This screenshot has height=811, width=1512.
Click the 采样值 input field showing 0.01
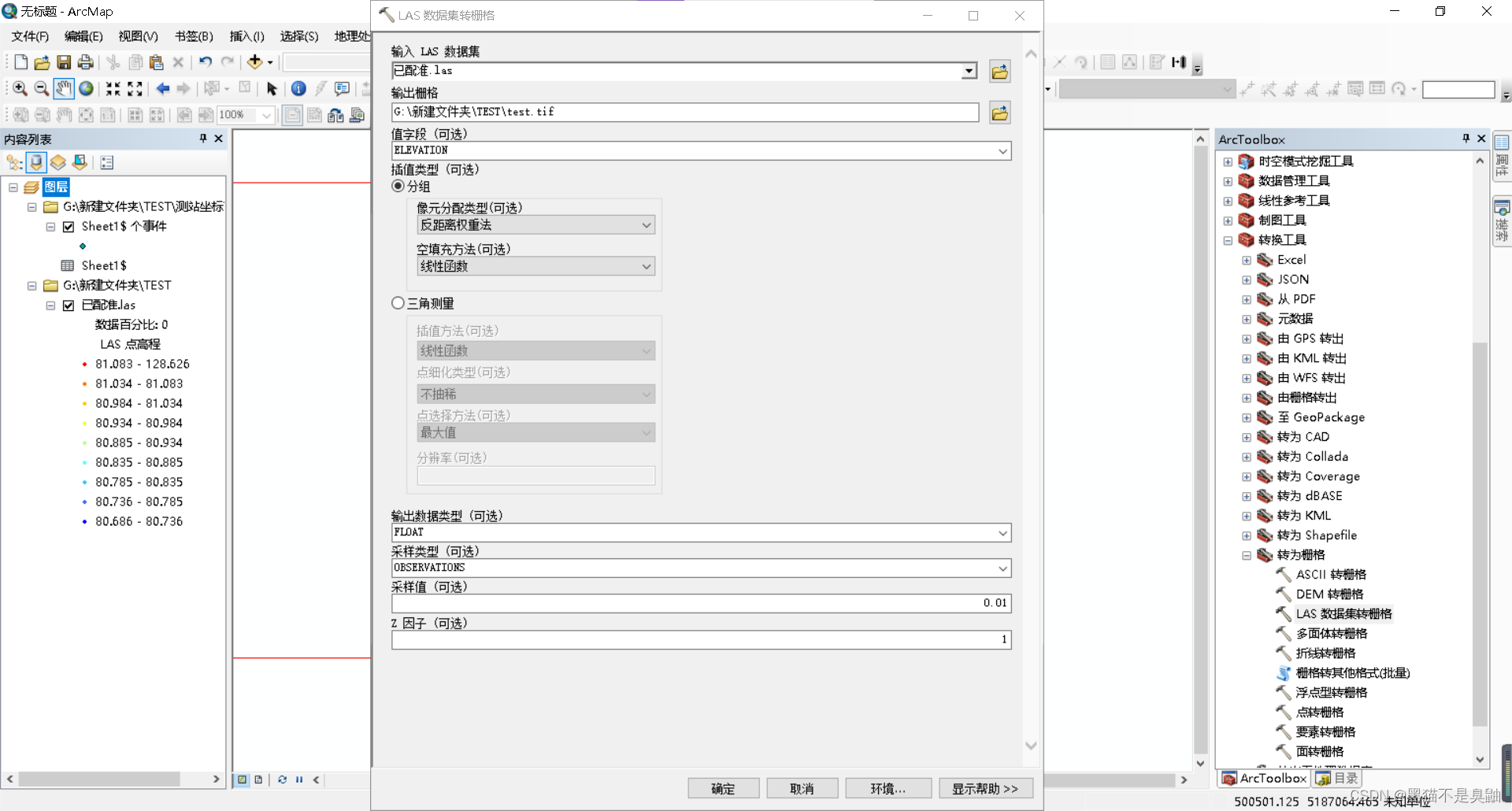click(701, 603)
